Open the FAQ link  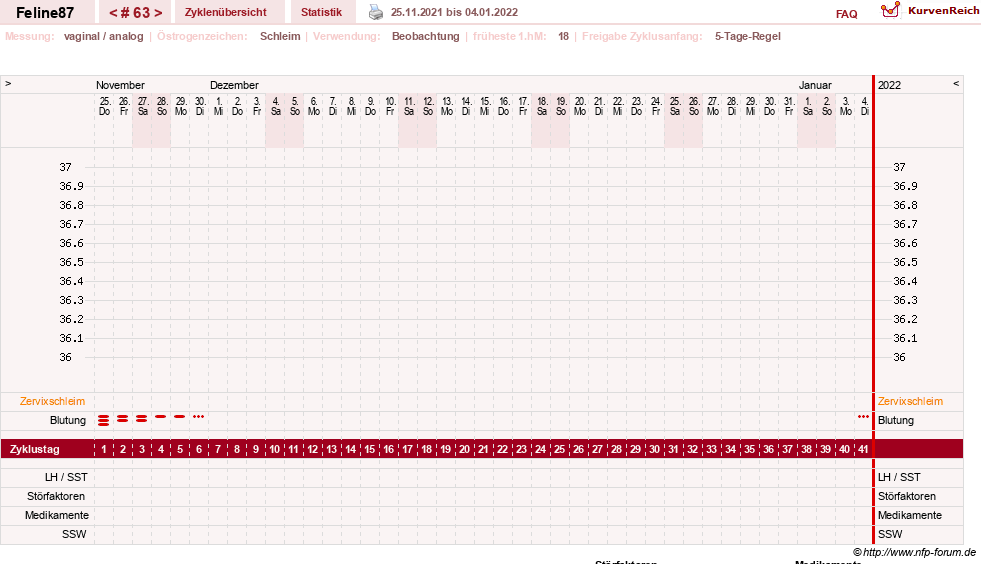(x=846, y=14)
